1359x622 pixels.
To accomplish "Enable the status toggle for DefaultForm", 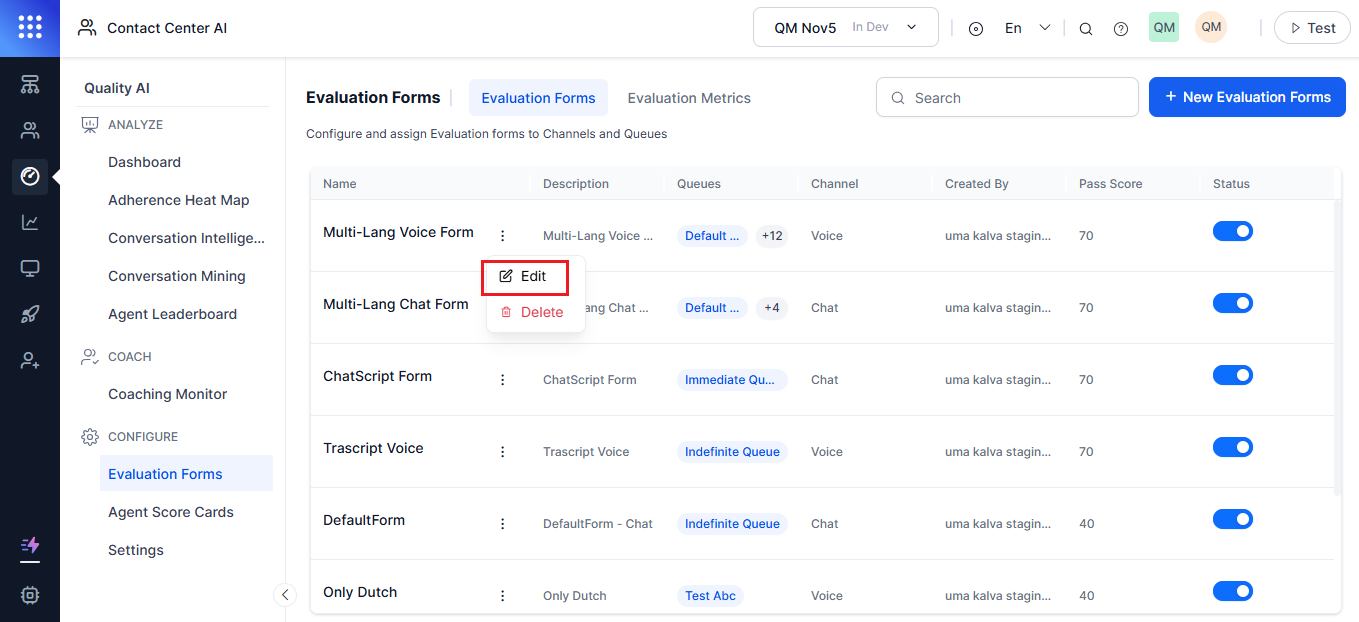I will [1233, 519].
